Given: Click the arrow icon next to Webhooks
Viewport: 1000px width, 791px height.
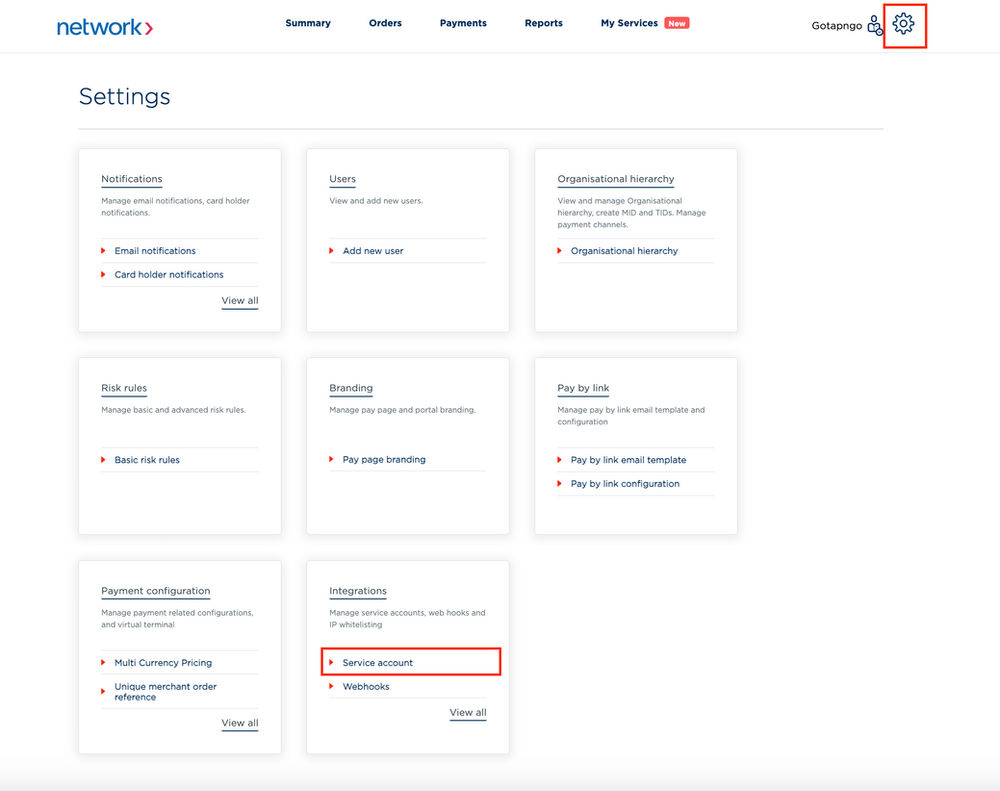Looking at the screenshot, I should 334,686.
